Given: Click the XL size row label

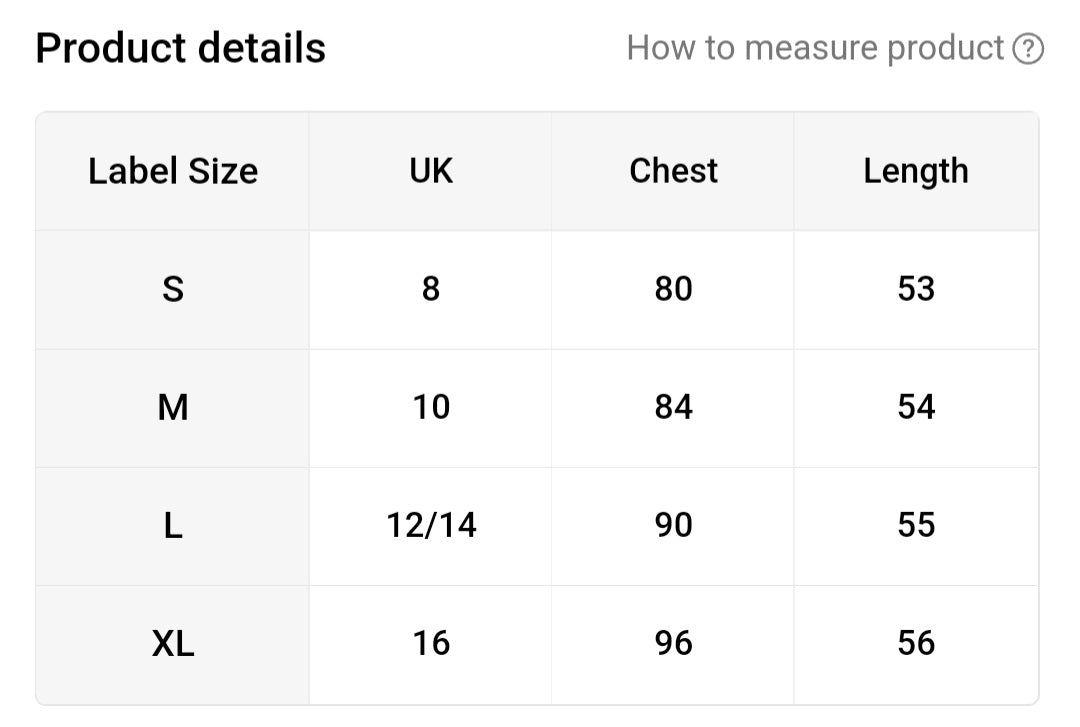Looking at the screenshot, I should (x=173, y=645).
